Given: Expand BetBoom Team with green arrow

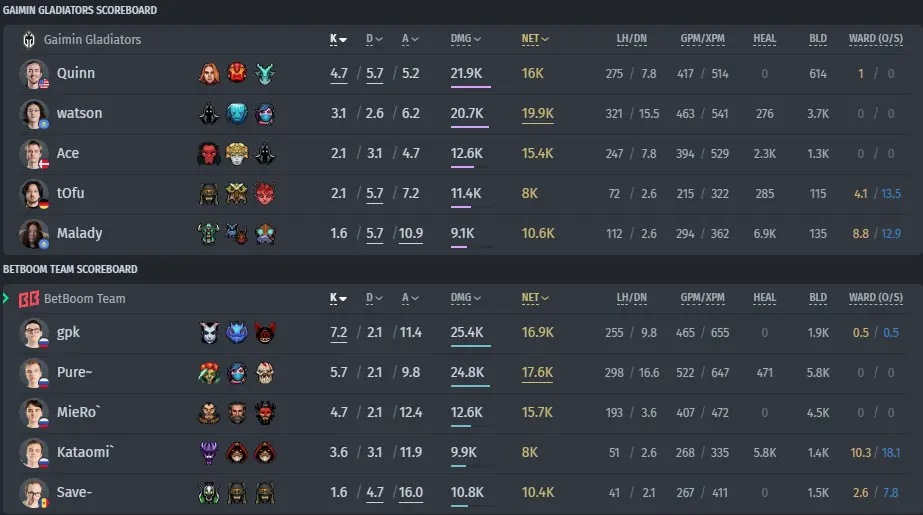Looking at the screenshot, I should click(x=6, y=298).
